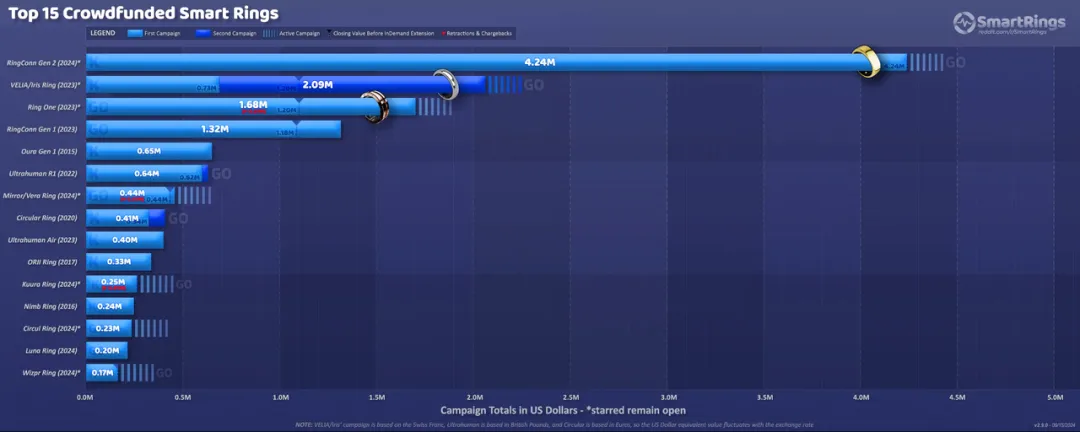Click the 4.24M value on the top bar
This screenshot has width=1080, height=432.
click(540, 62)
